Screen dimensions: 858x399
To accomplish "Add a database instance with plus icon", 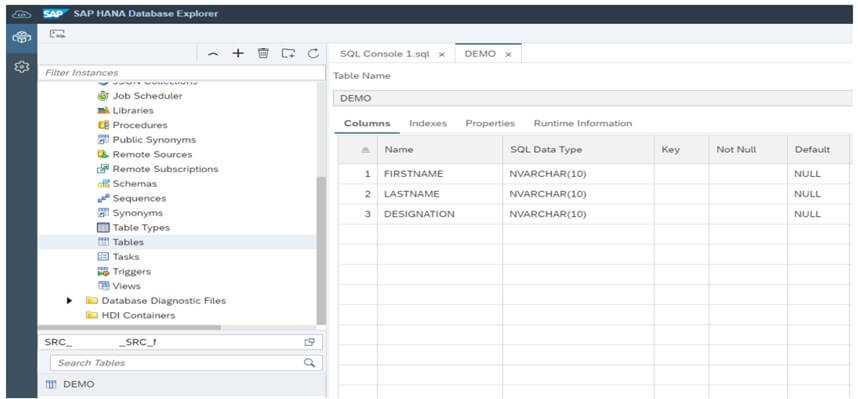I will (237, 53).
